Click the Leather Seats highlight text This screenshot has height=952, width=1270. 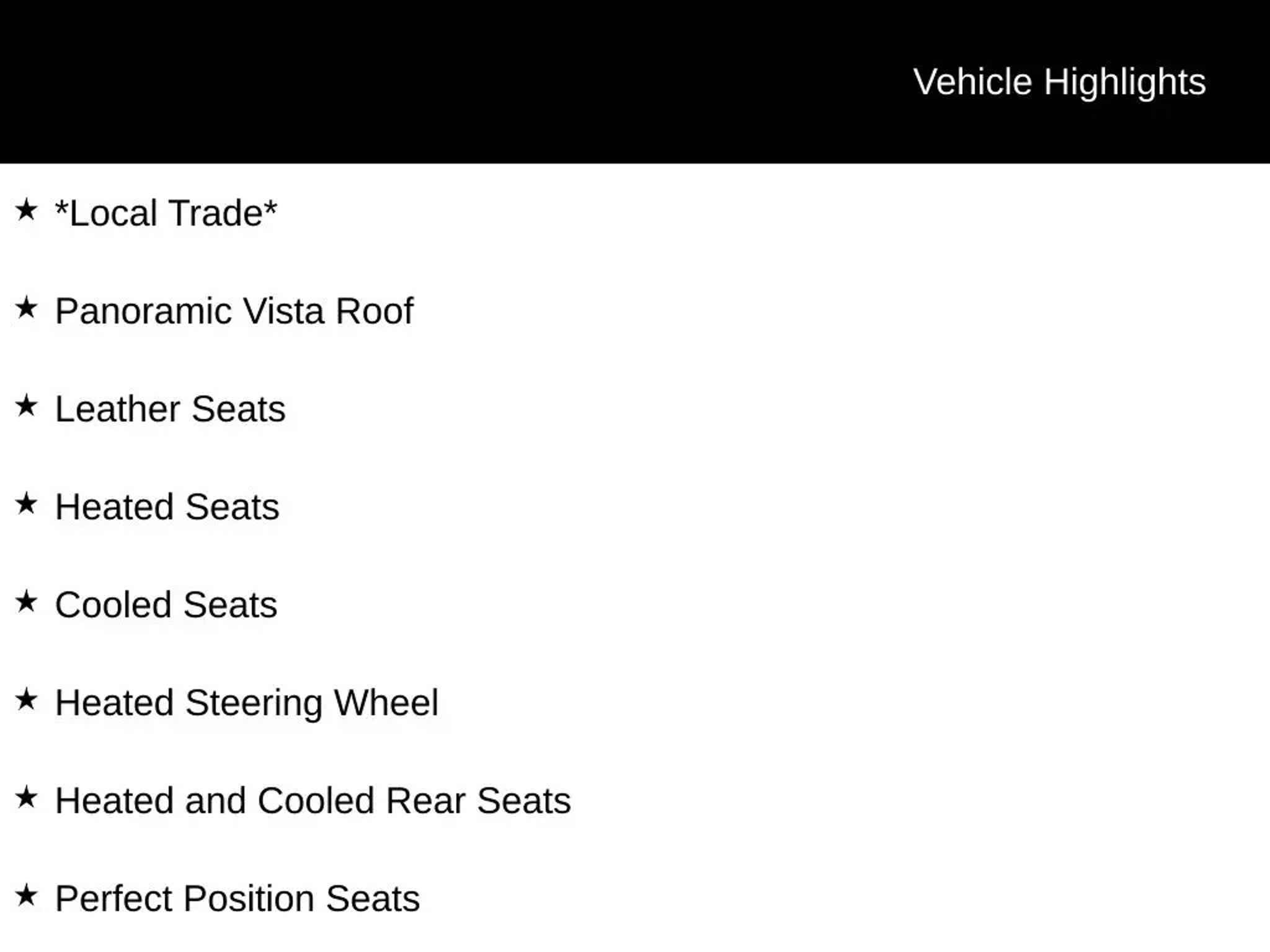[x=171, y=409]
